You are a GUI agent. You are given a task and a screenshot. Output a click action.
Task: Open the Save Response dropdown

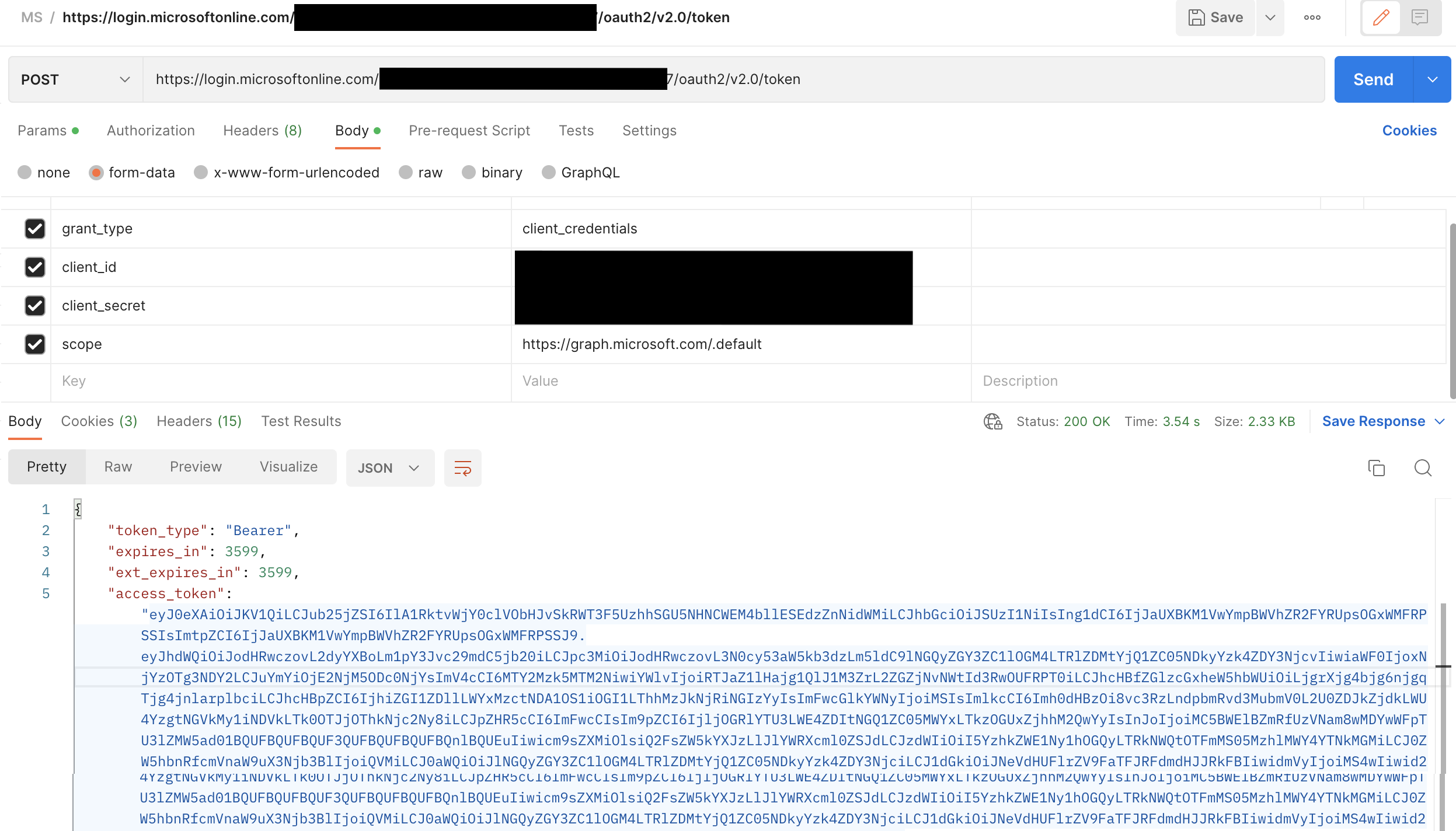[1383, 421]
